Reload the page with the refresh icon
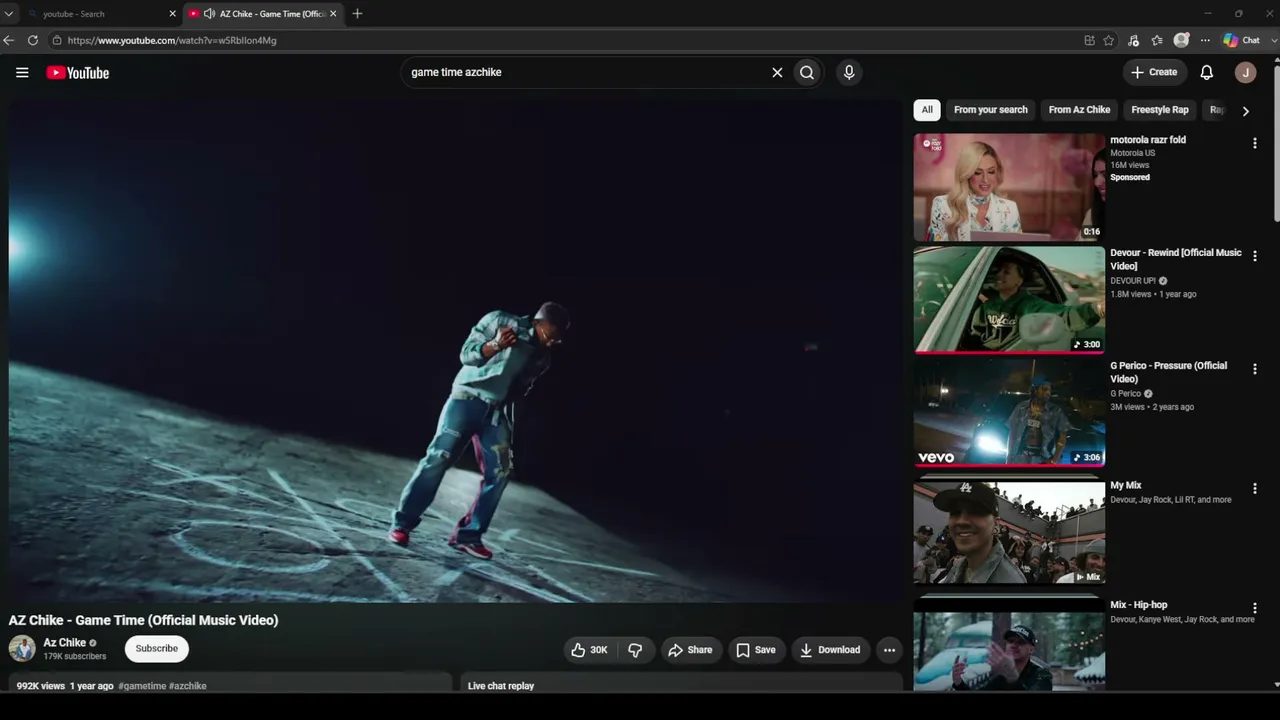 click(33, 40)
